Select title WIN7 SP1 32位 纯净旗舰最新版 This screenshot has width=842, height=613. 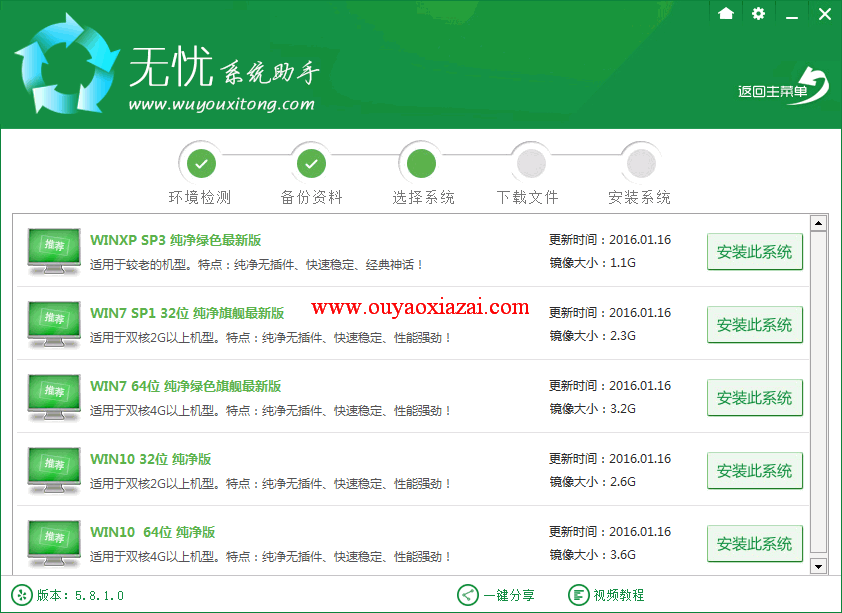[187, 313]
